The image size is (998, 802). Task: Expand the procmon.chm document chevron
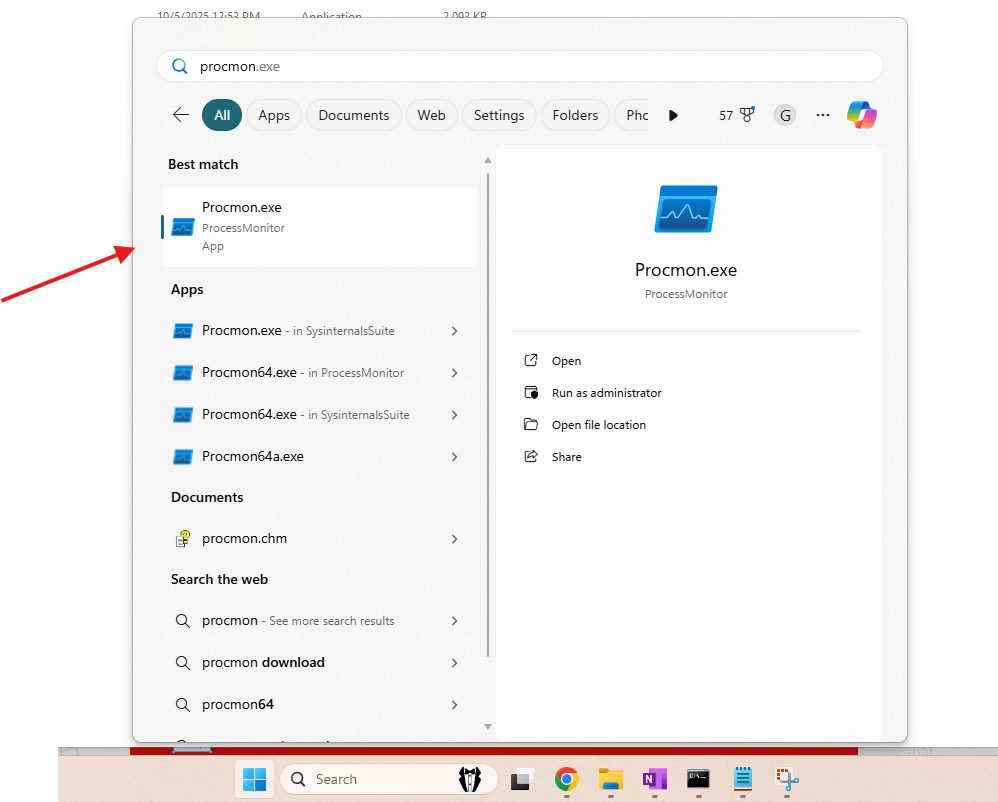pyautogui.click(x=454, y=538)
